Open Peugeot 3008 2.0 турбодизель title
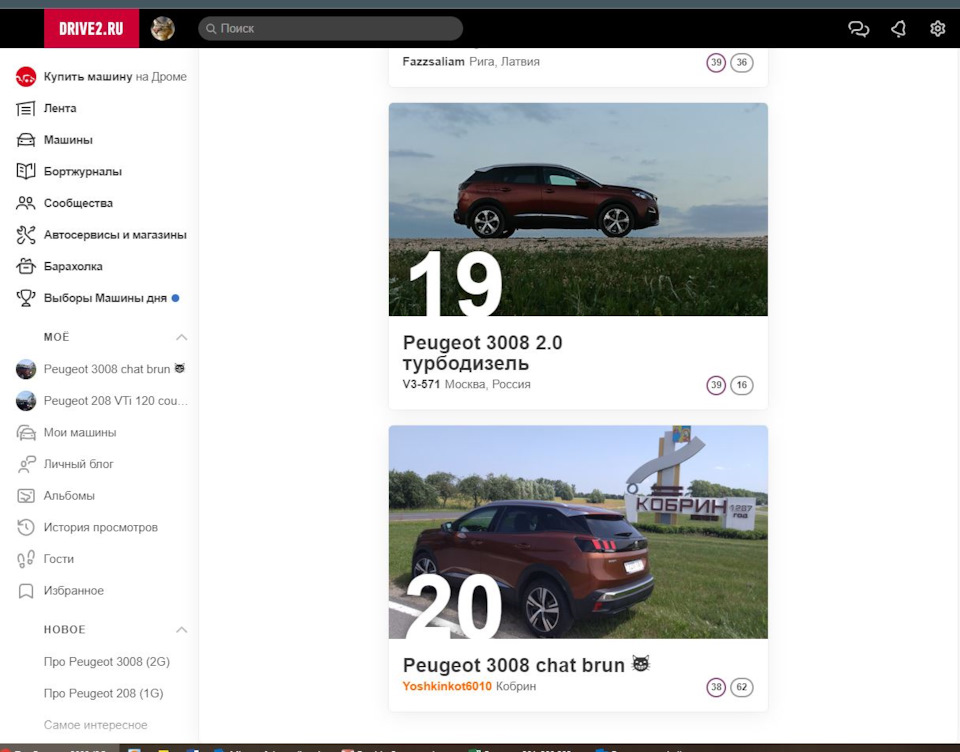The height and width of the screenshot is (752, 960). [x=482, y=353]
